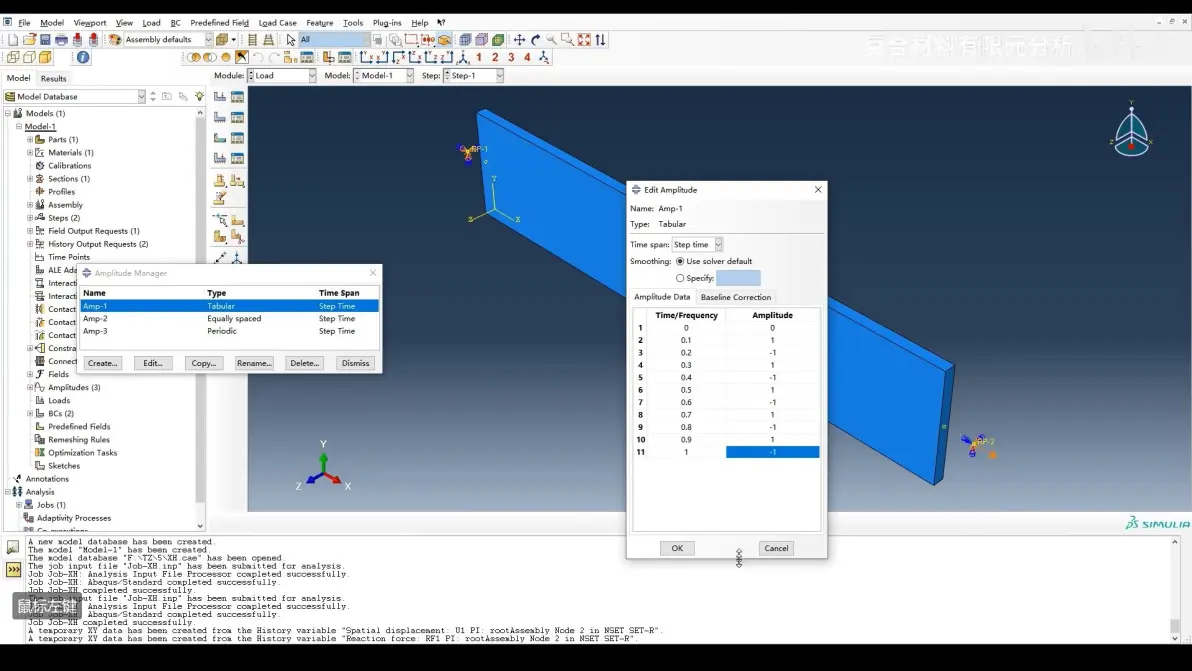This screenshot has width=1192, height=671.
Task: Print the viewport icon
Action: (x=62, y=40)
